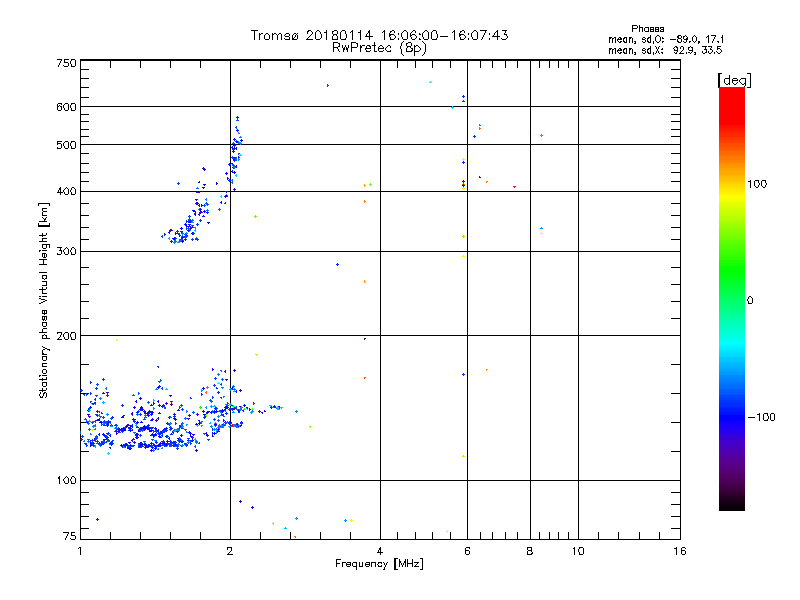This screenshot has height=600, width=800.
Task: Click the x-axis tick label '1'
Action: [80, 551]
